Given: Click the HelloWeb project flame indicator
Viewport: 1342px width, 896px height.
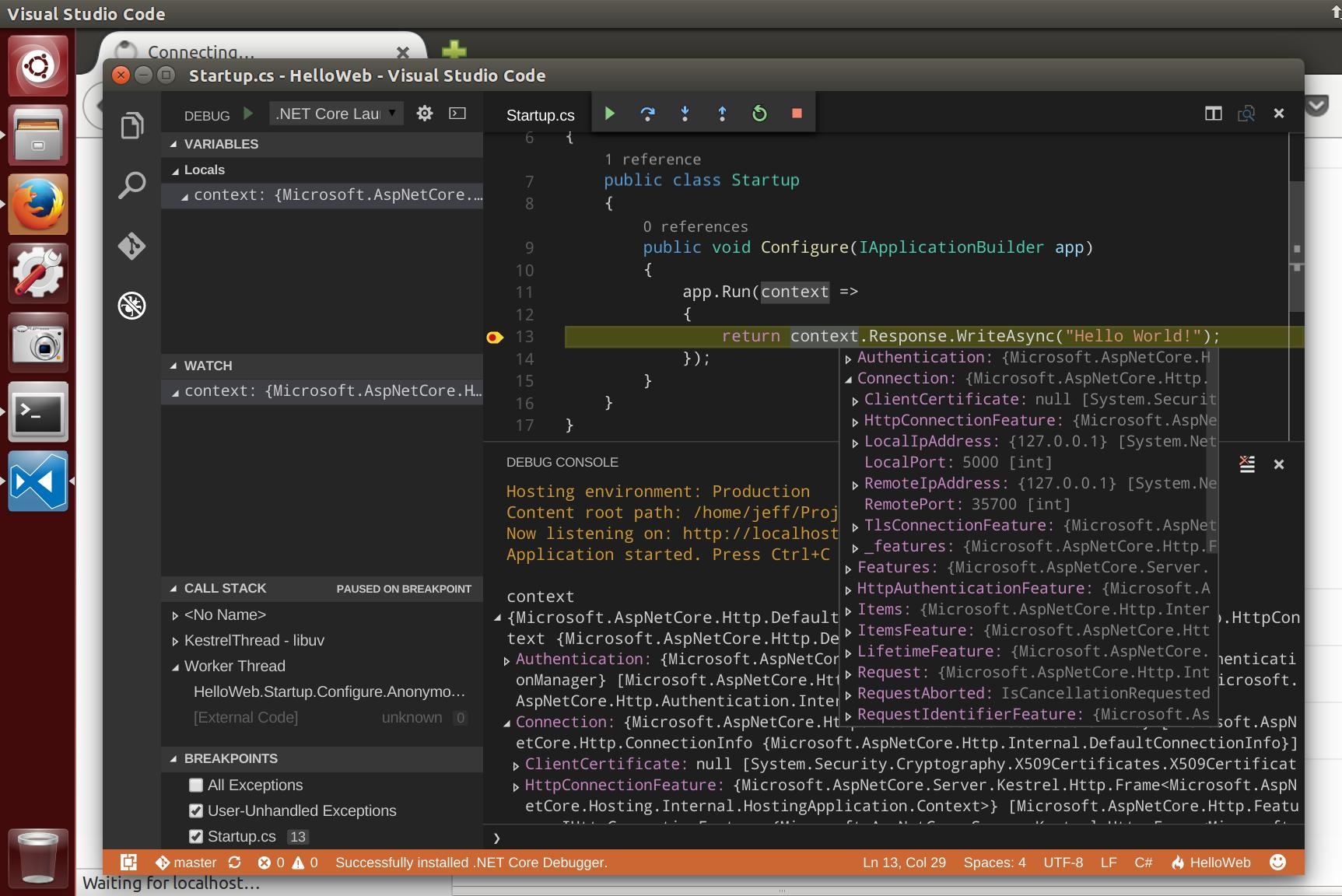Looking at the screenshot, I should (x=1211, y=863).
